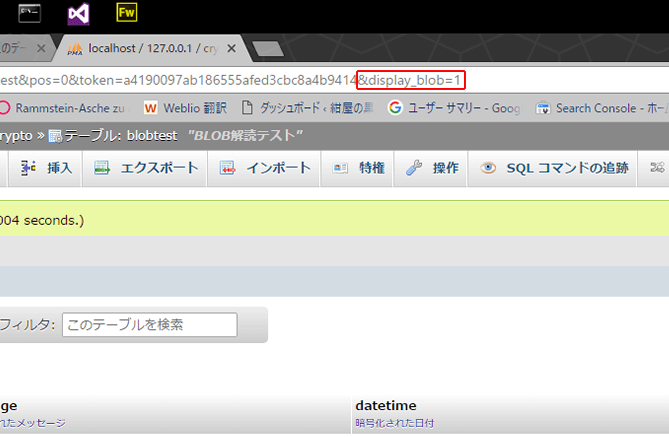Viewport: 669px width, 437px height.
Task: Open the Search Console bookmark
Action: tap(602, 108)
